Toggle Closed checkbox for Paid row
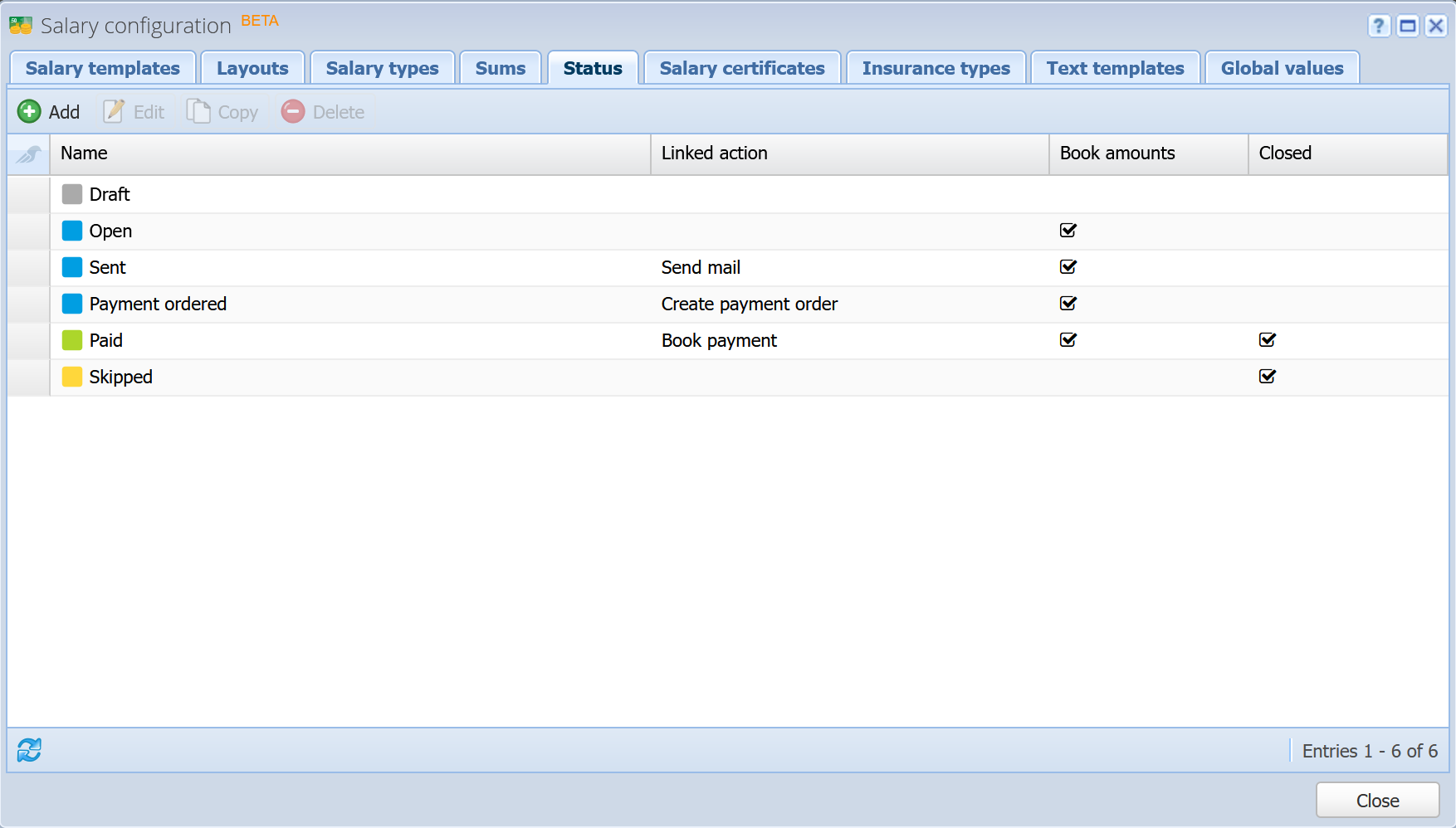Image resolution: width=1456 pixels, height=828 pixels. pos(1268,340)
